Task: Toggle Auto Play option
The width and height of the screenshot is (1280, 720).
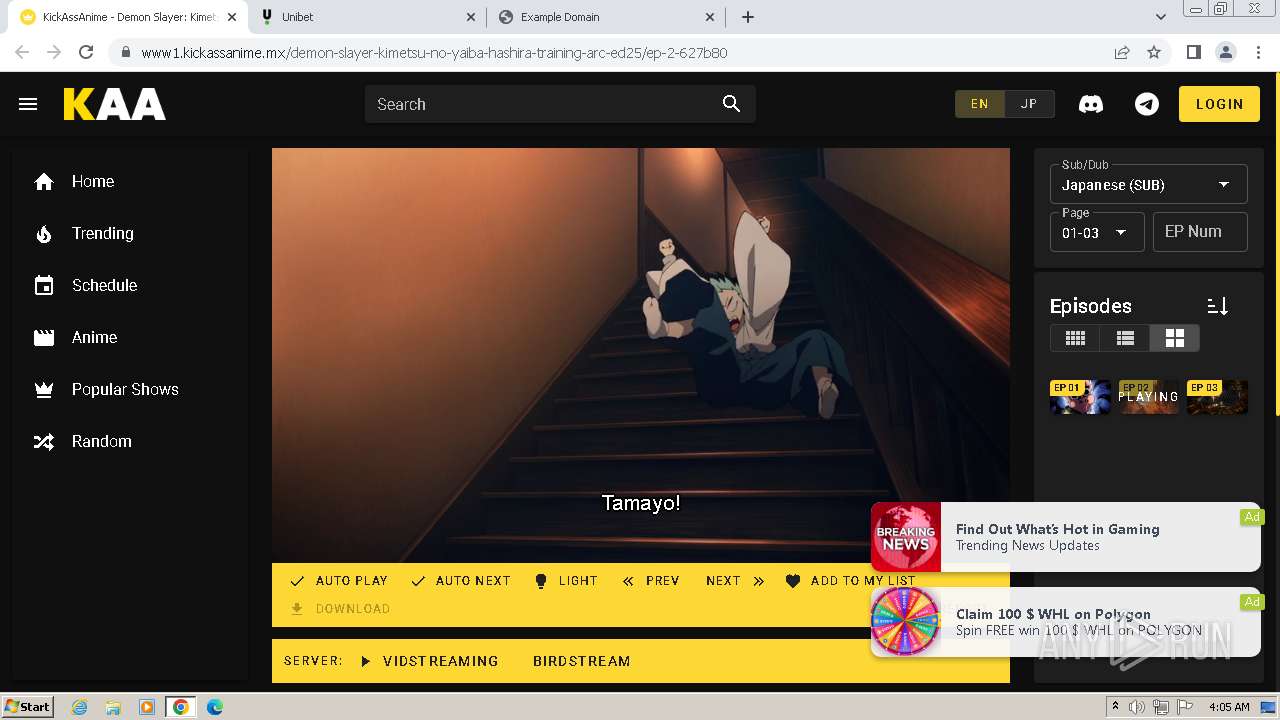Action: click(339, 581)
